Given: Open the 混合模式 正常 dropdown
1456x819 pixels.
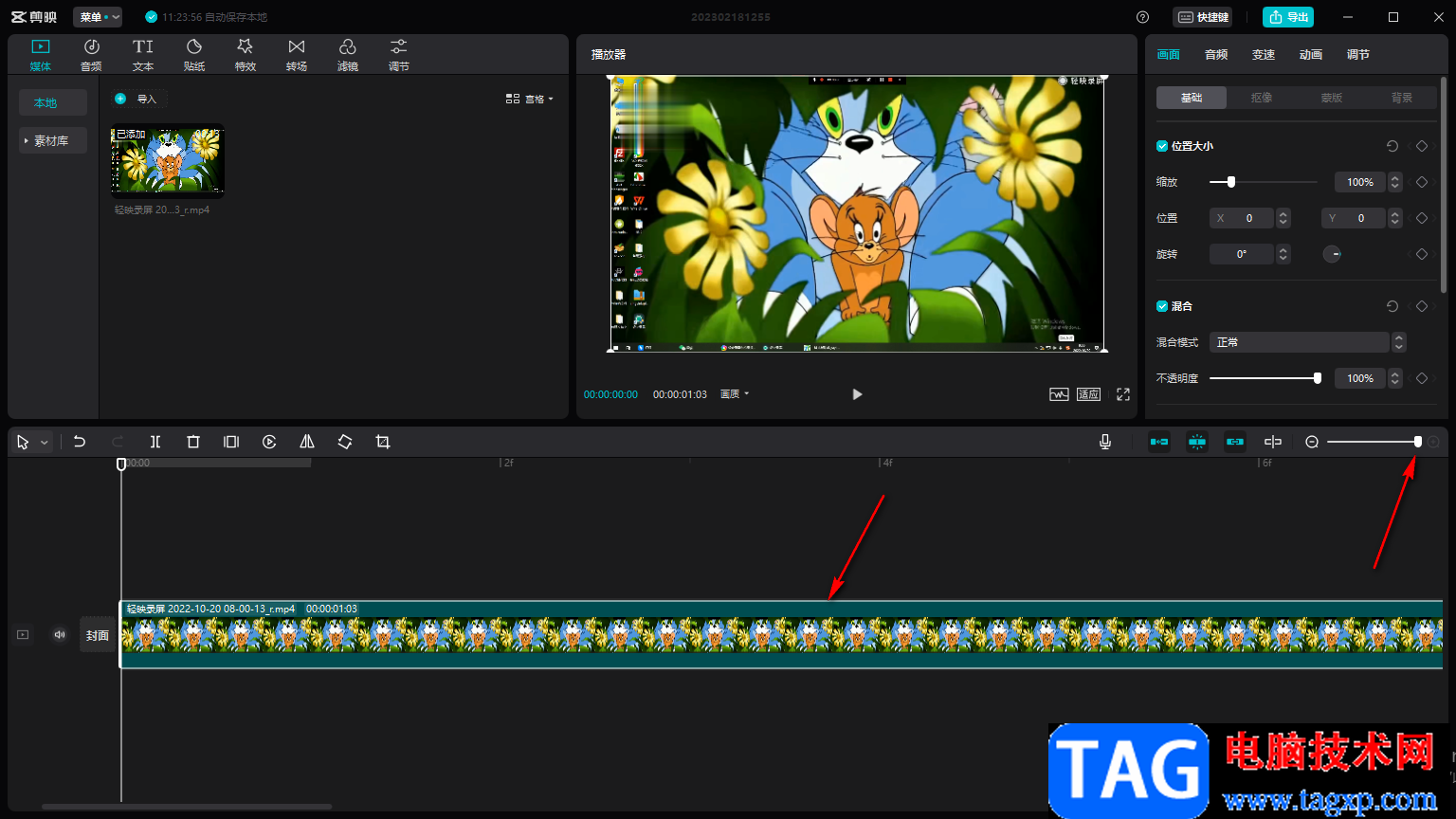Looking at the screenshot, I should 1308,342.
